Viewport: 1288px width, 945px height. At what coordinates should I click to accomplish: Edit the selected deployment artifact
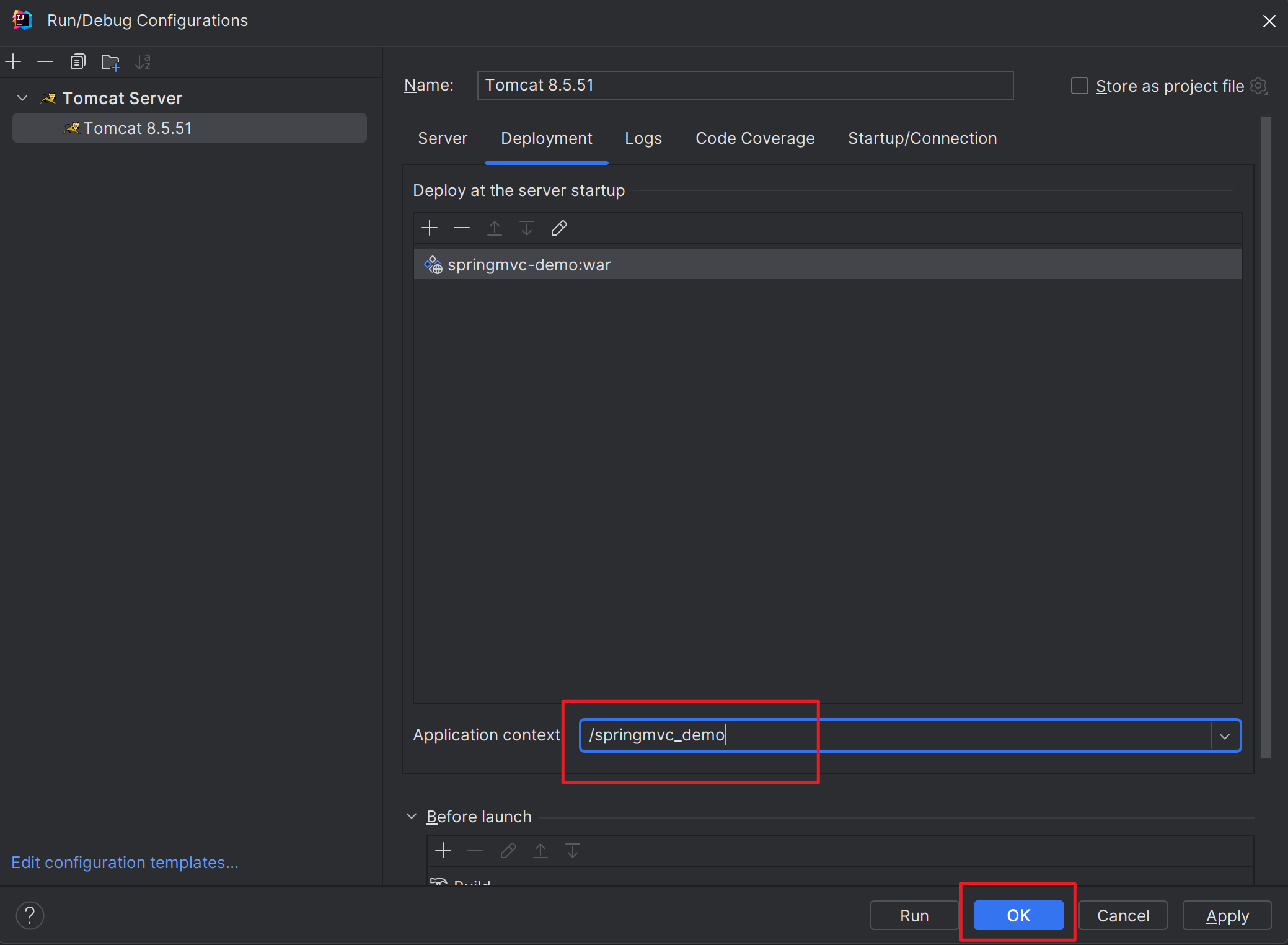coord(559,228)
